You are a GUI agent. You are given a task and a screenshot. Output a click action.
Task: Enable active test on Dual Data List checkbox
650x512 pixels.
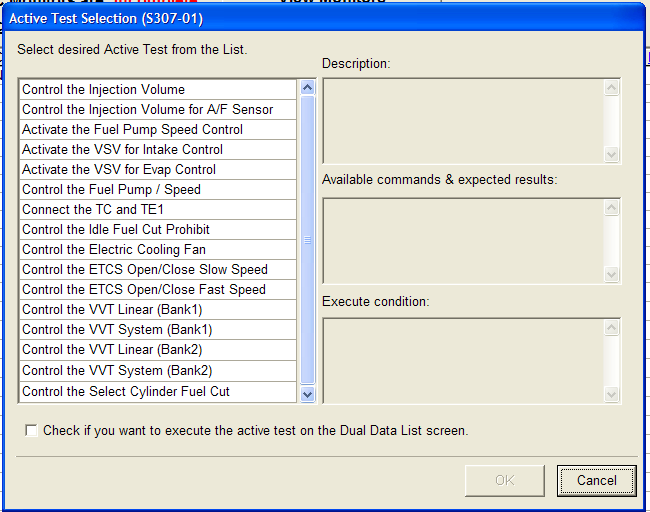point(32,431)
